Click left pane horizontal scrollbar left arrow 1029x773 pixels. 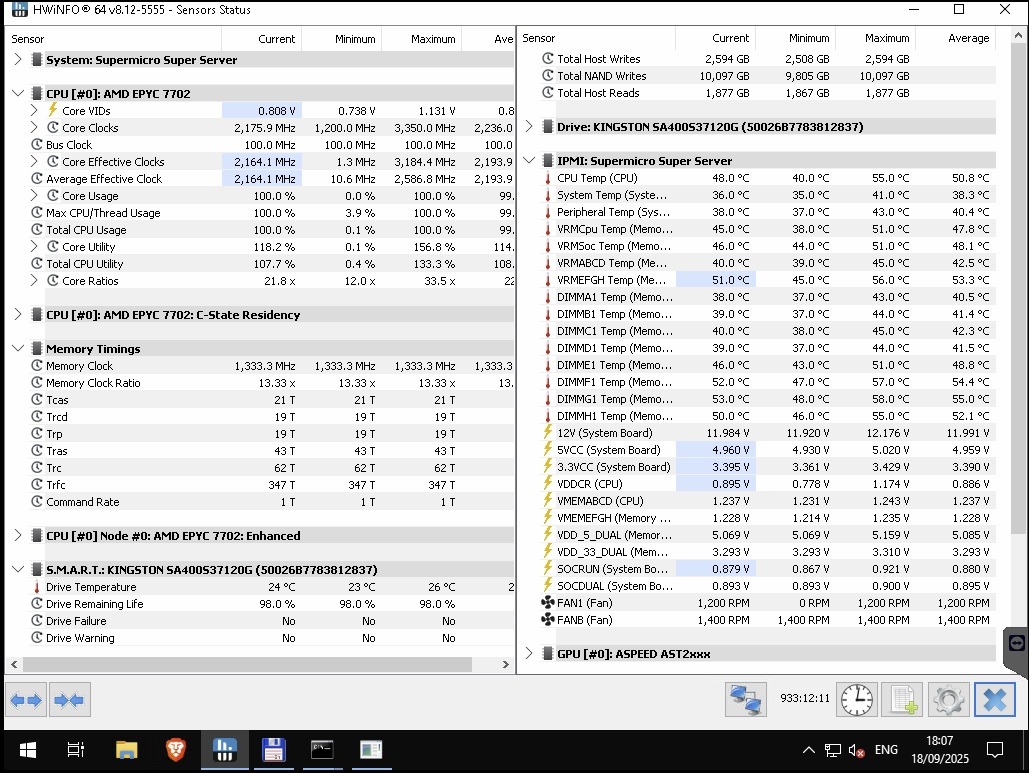(14, 664)
